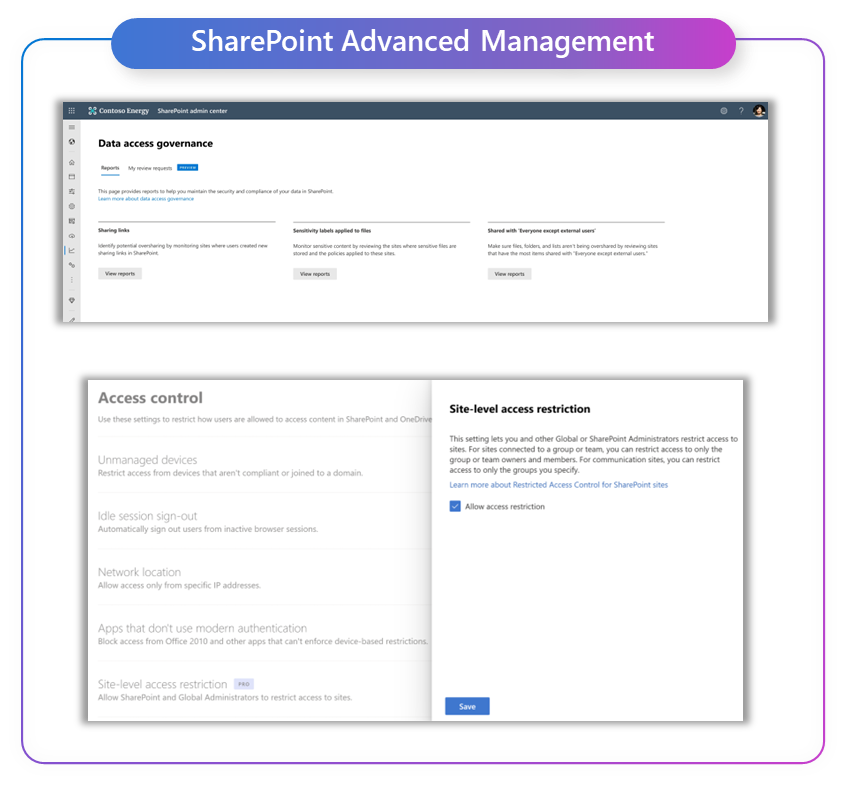Open the Content services grid icon in the sidebar
This screenshot has height=785, width=846.
tap(72, 221)
